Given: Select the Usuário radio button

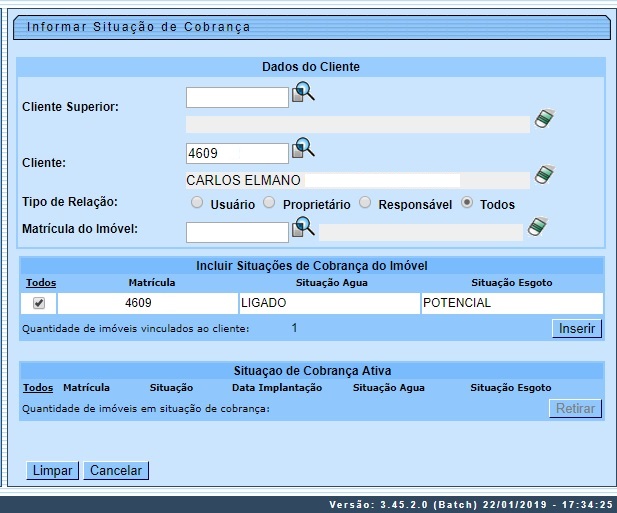Looking at the screenshot, I should pyautogui.click(x=197, y=203).
